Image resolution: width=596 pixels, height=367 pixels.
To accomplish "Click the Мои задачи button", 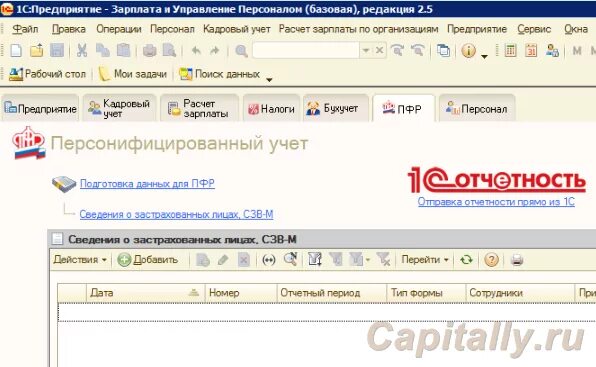I will click(x=133, y=74).
